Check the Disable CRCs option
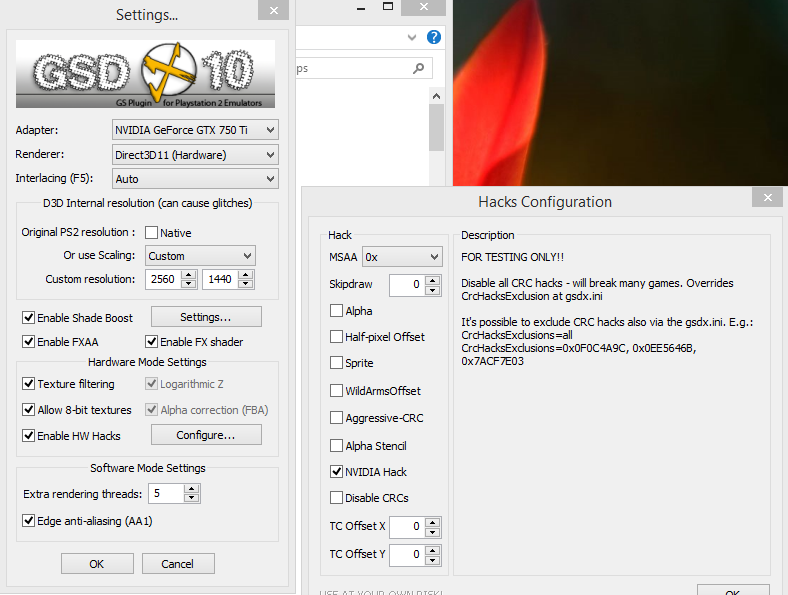 pyautogui.click(x=336, y=498)
